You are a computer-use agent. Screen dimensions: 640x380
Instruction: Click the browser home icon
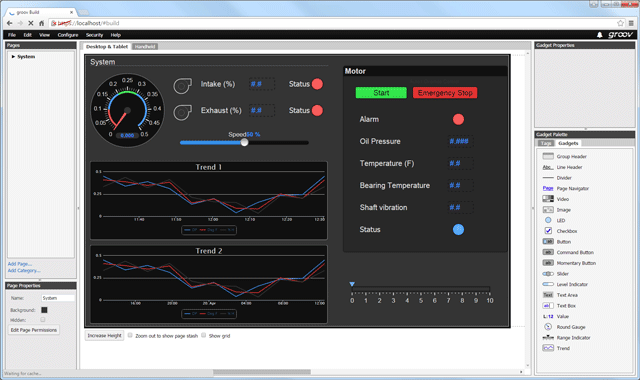click(41, 23)
